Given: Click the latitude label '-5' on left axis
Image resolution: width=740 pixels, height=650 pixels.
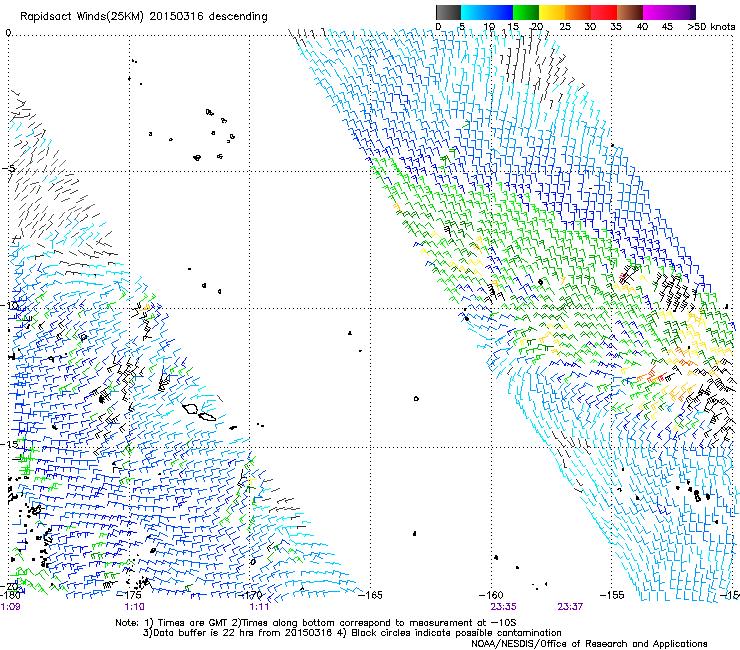Looking at the screenshot, I should pyautogui.click(x=9, y=169).
